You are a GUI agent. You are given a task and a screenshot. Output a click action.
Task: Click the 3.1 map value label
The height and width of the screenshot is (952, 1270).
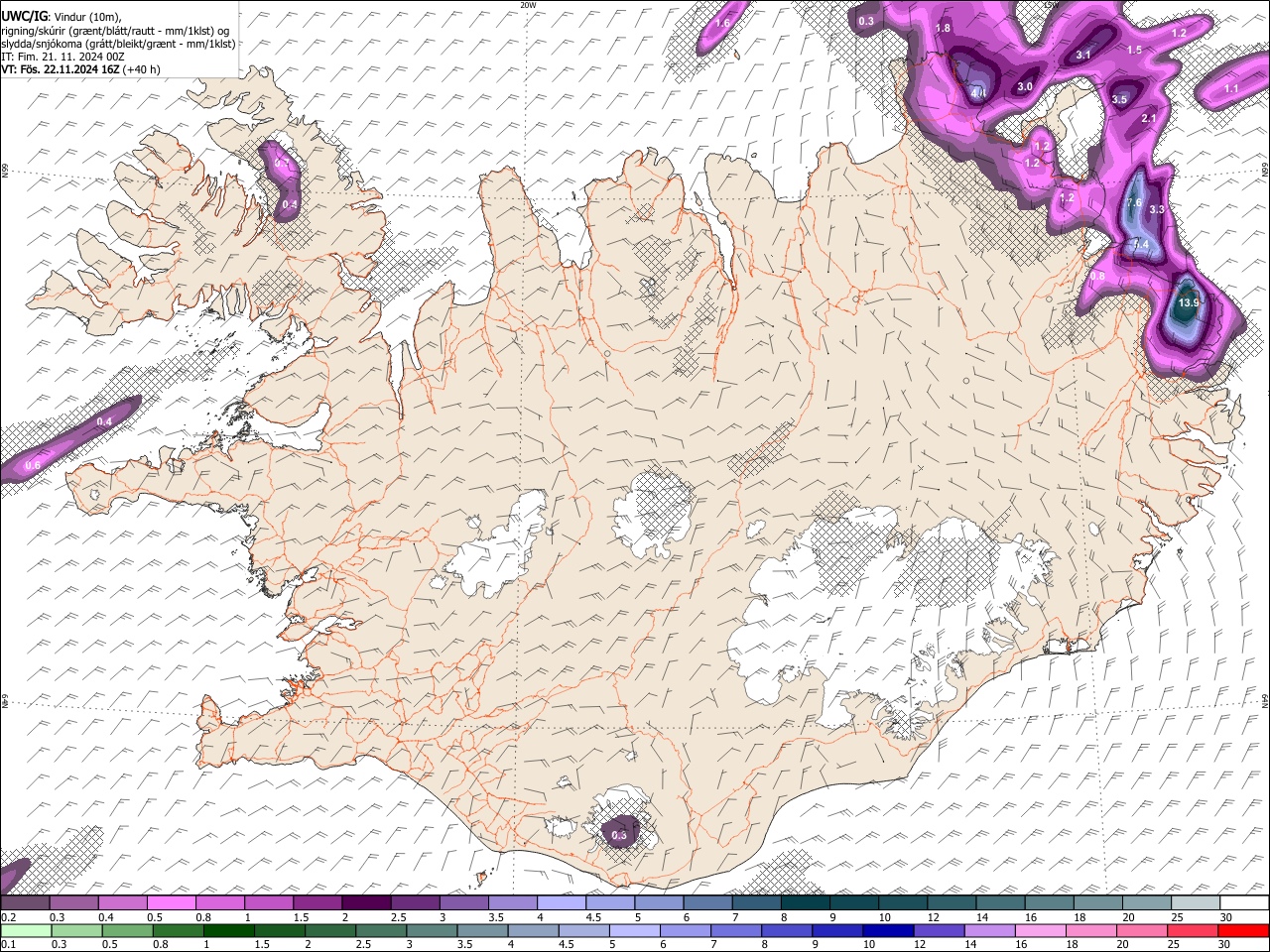click(1083, 55)
